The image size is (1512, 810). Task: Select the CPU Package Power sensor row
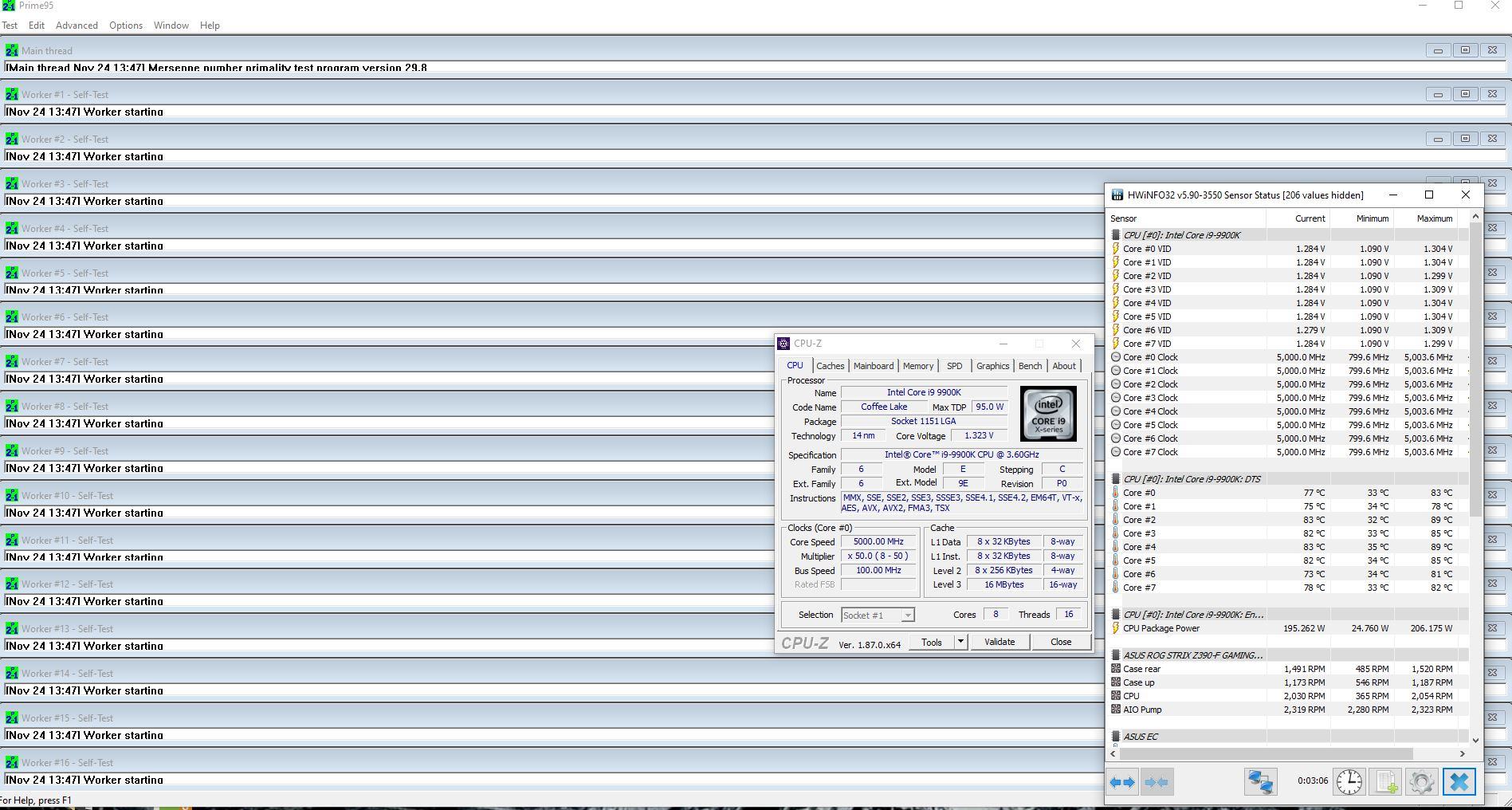coord(1288,628)
